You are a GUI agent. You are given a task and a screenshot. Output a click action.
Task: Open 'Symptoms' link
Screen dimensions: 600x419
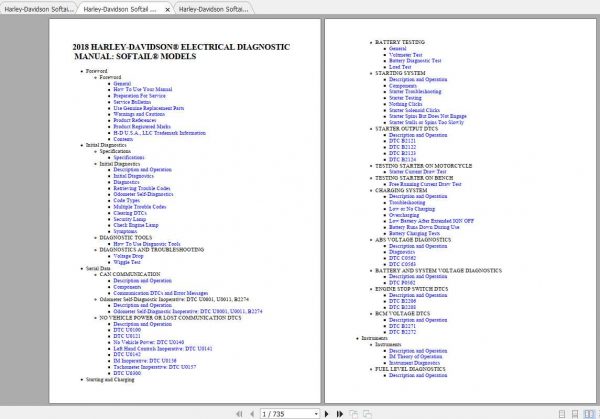click(x=125, y=232)
